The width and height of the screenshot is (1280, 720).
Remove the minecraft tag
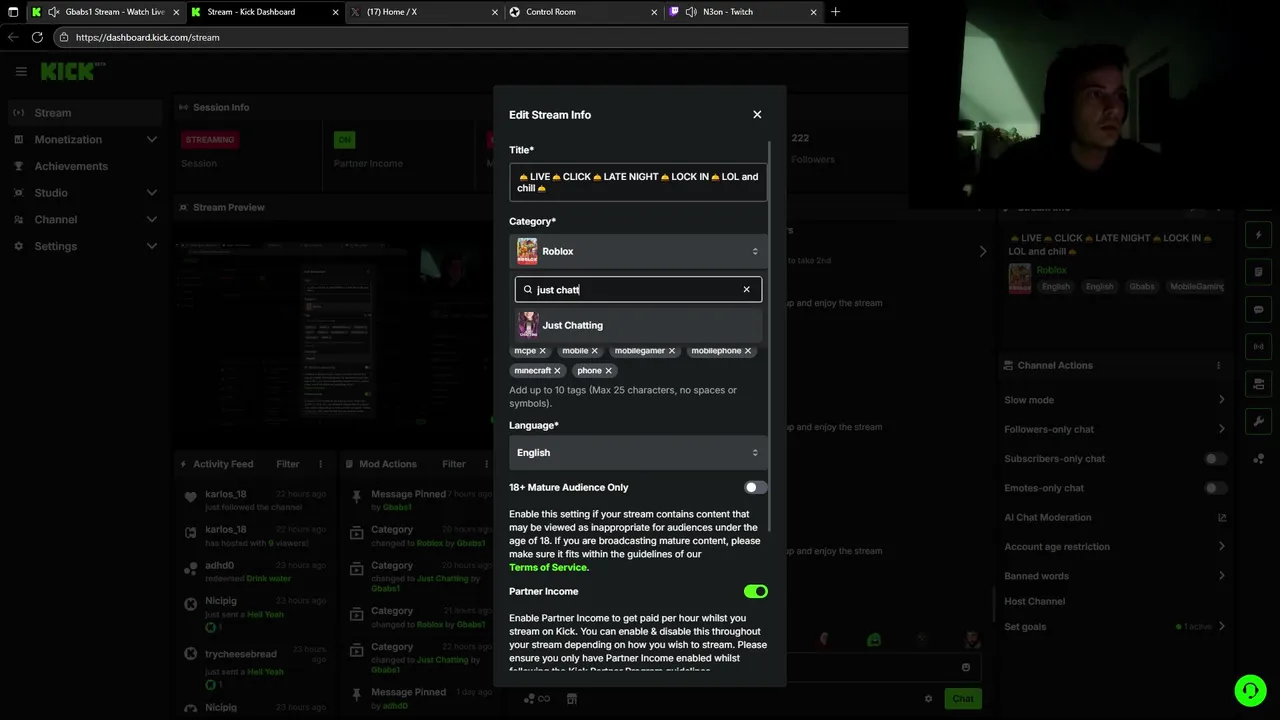[557, 371]
